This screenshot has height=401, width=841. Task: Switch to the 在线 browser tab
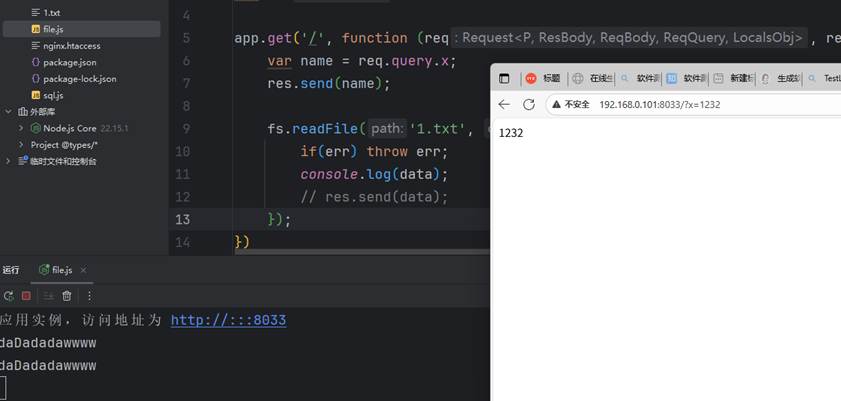point(593,78)
